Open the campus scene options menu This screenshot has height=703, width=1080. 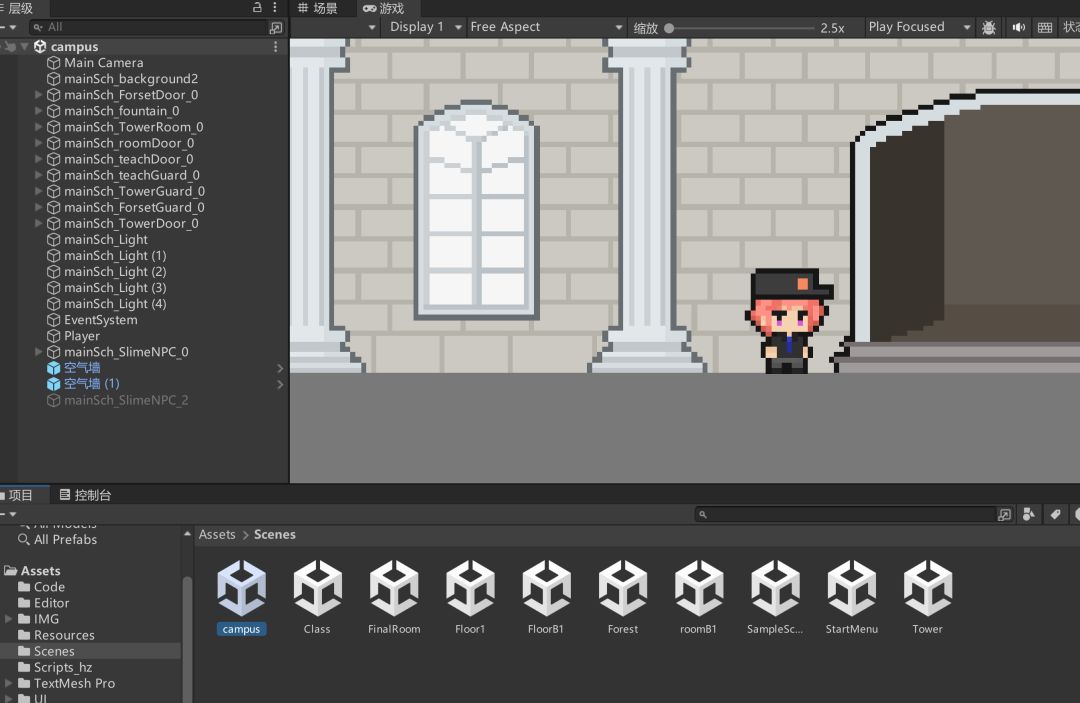pyautogui.click(x=276, y=47)
